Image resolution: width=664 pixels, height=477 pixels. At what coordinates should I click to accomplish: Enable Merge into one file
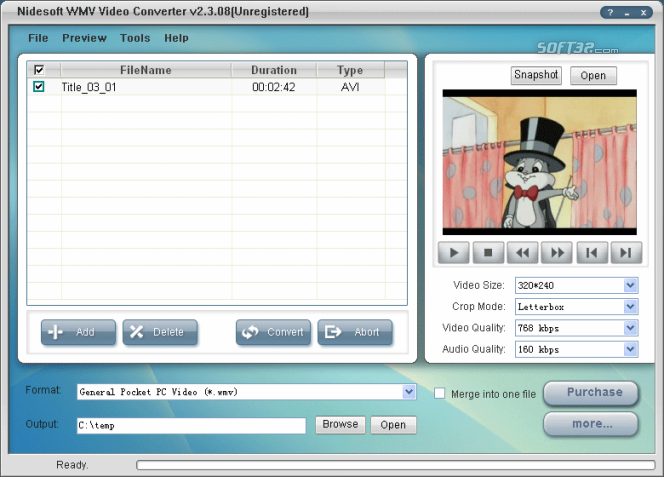(x=440, y=394)
